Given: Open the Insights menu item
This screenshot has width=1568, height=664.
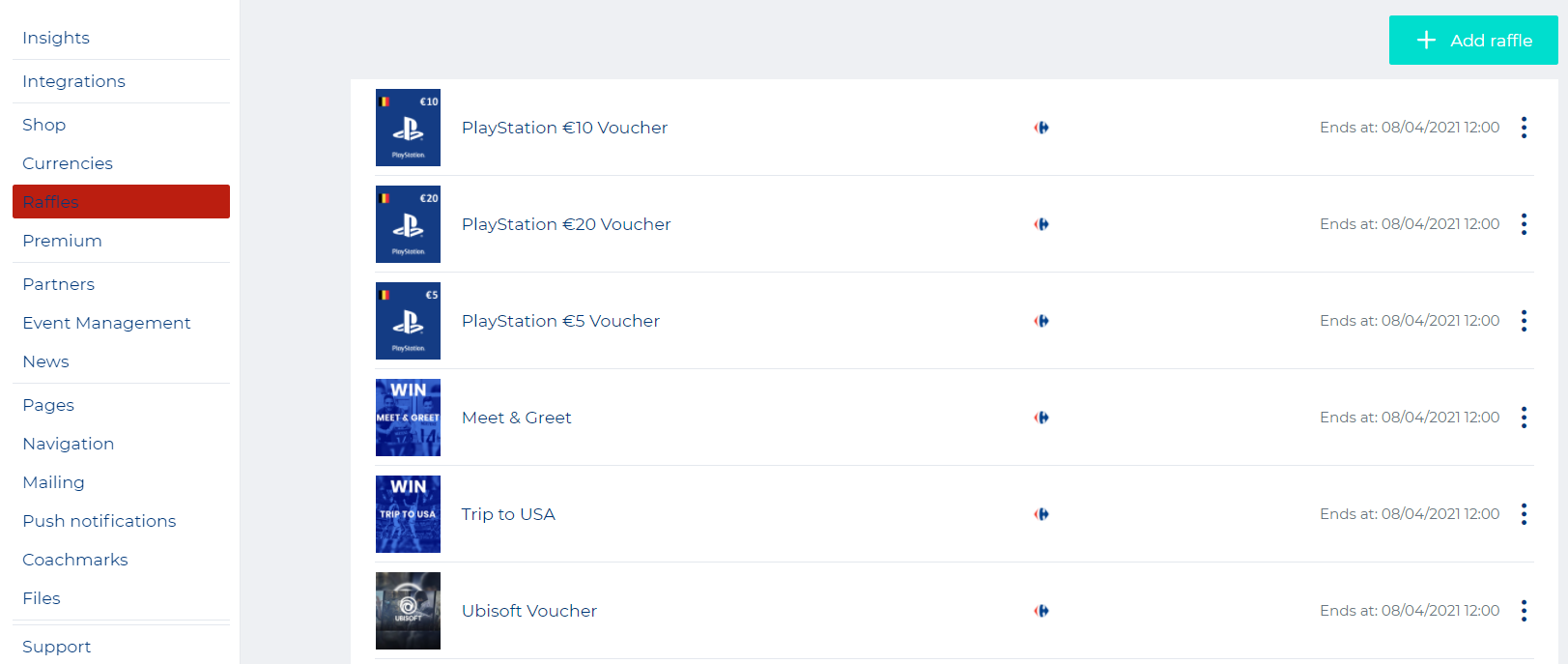Looking at the screenshot, I should click(56, 38).
